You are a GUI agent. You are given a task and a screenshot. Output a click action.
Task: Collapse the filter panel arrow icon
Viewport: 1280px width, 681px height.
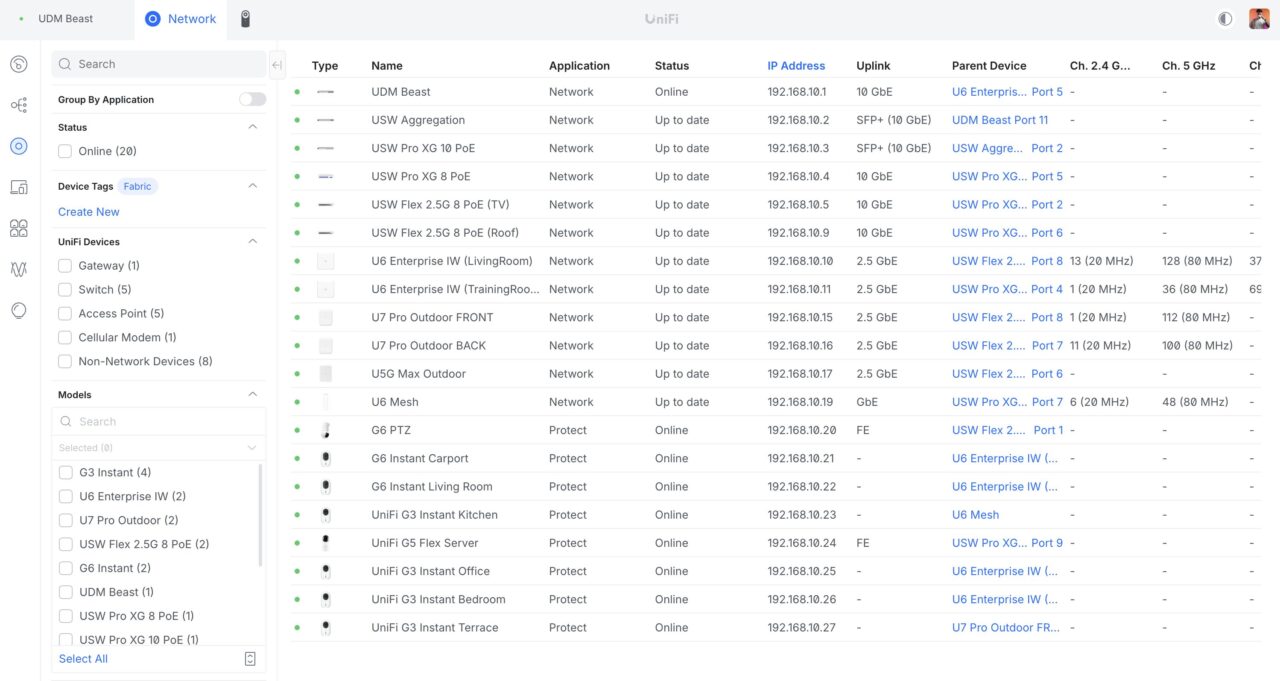point(277,65)
